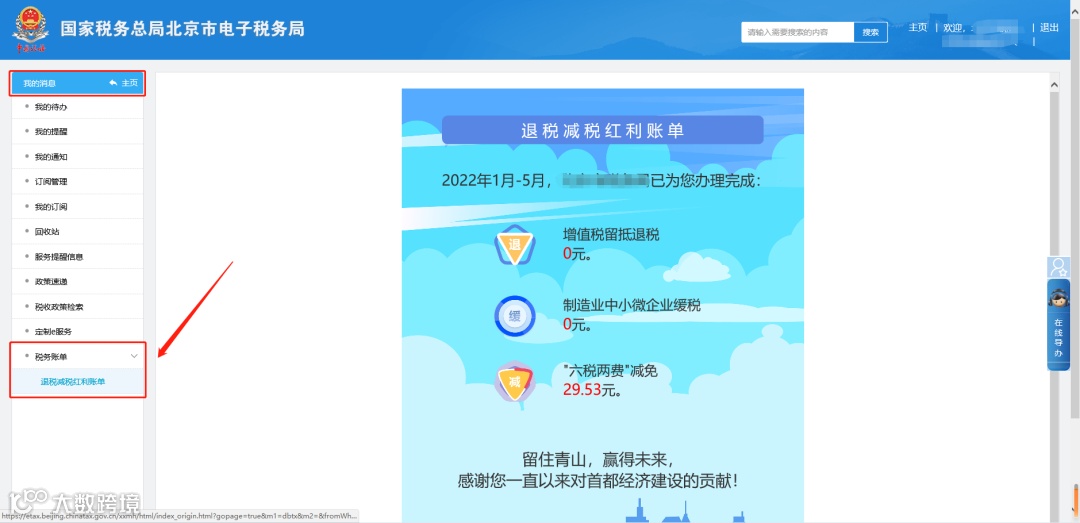This screenshot has height=523, width=1080.
Task: Select the 税务账单 sidebar item
Action: [77, 356]
